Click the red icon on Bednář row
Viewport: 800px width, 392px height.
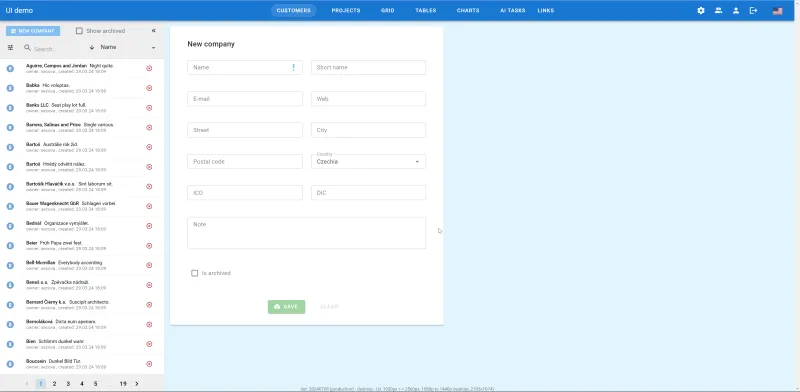tap(149, 226)
